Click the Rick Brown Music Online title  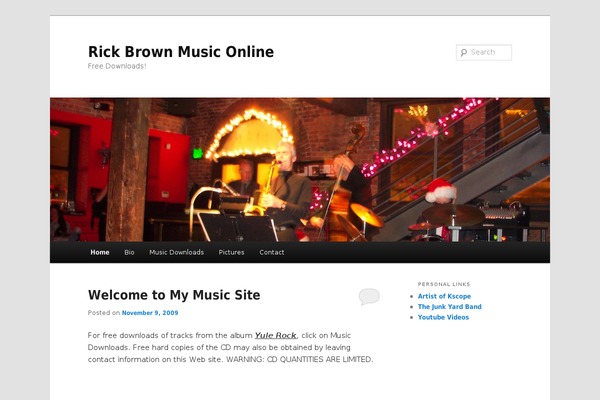pyautogui.click(x=181, y=52)
